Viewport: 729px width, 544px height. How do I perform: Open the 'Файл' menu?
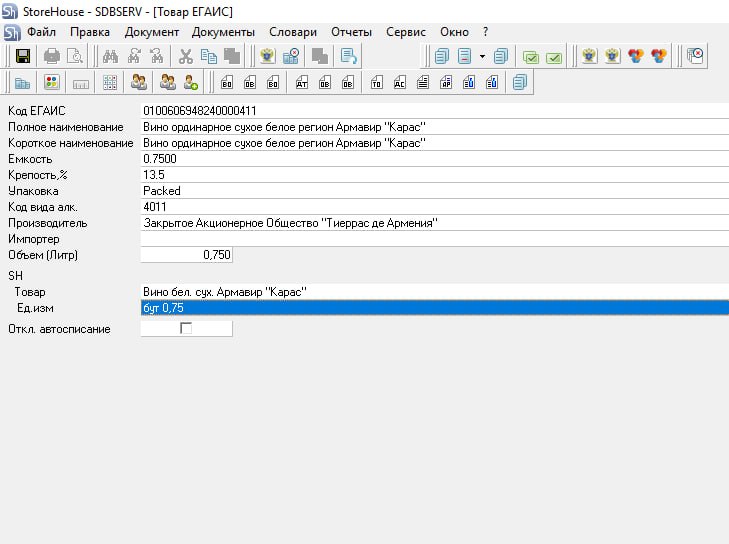coord(41,32)
